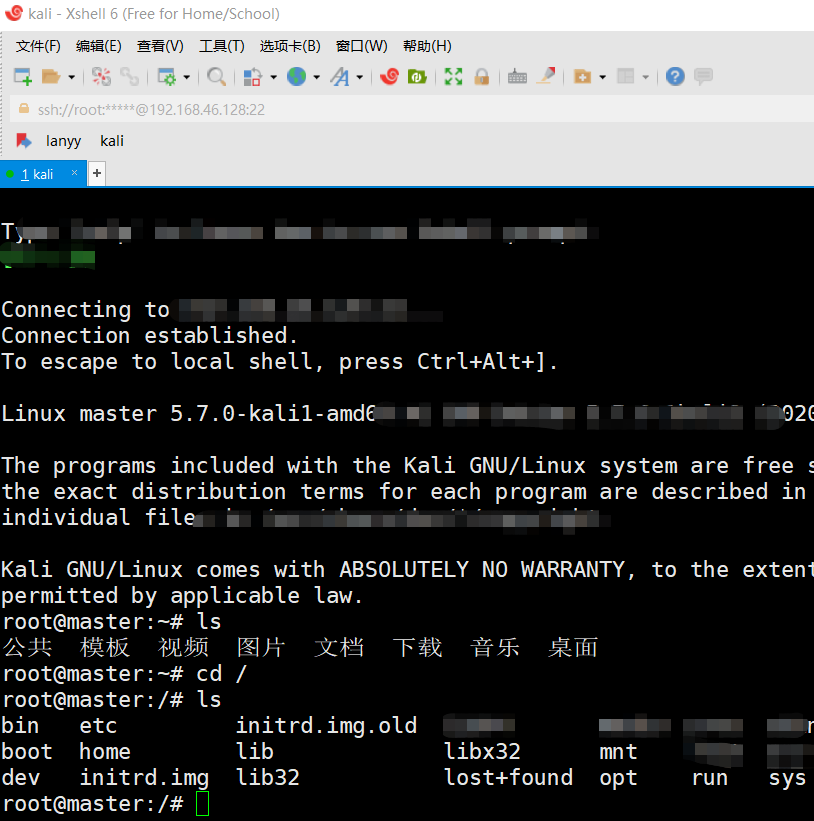Click the green terminal cursor at prompt

pos(203,804)
